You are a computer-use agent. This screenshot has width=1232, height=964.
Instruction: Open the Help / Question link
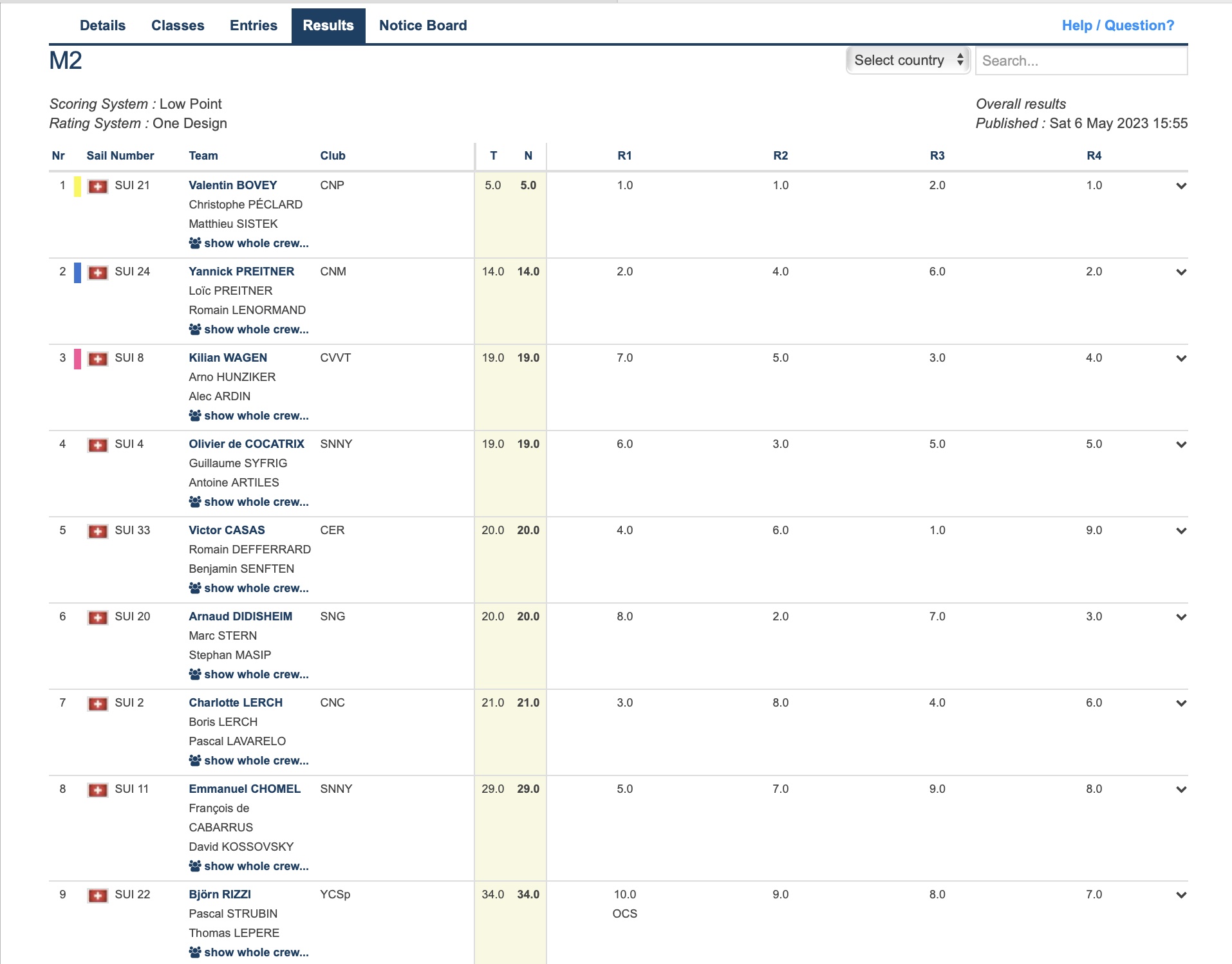[x=1117, y=26]
